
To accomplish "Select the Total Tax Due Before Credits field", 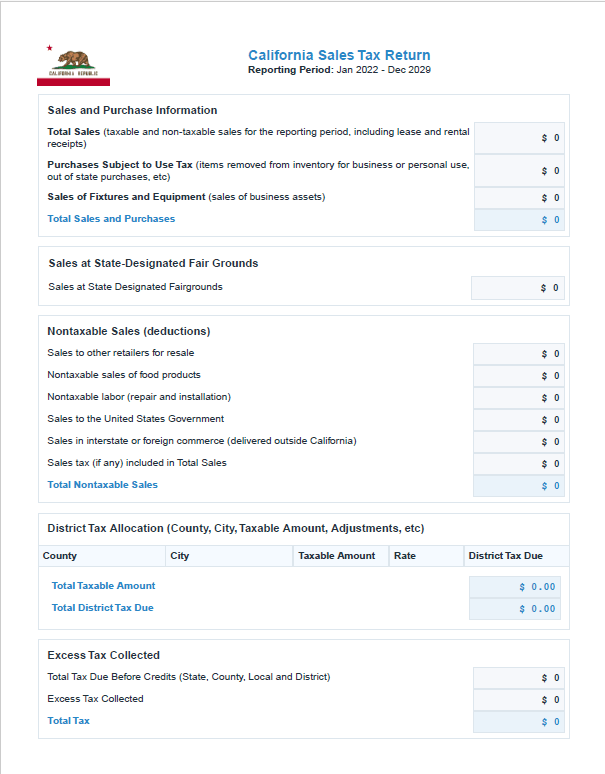I will click(519, 678).
